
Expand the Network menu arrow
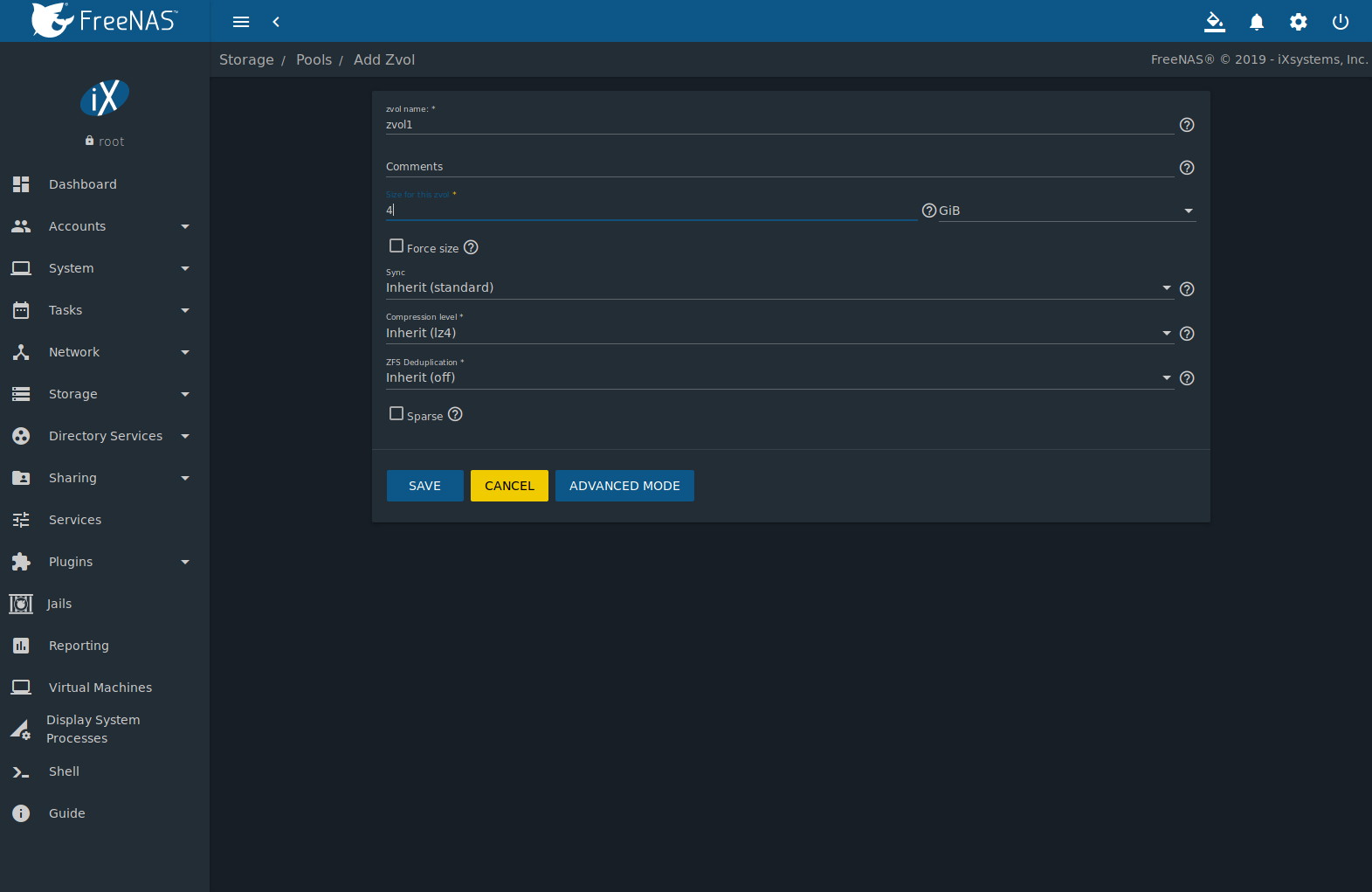point(185,353)
